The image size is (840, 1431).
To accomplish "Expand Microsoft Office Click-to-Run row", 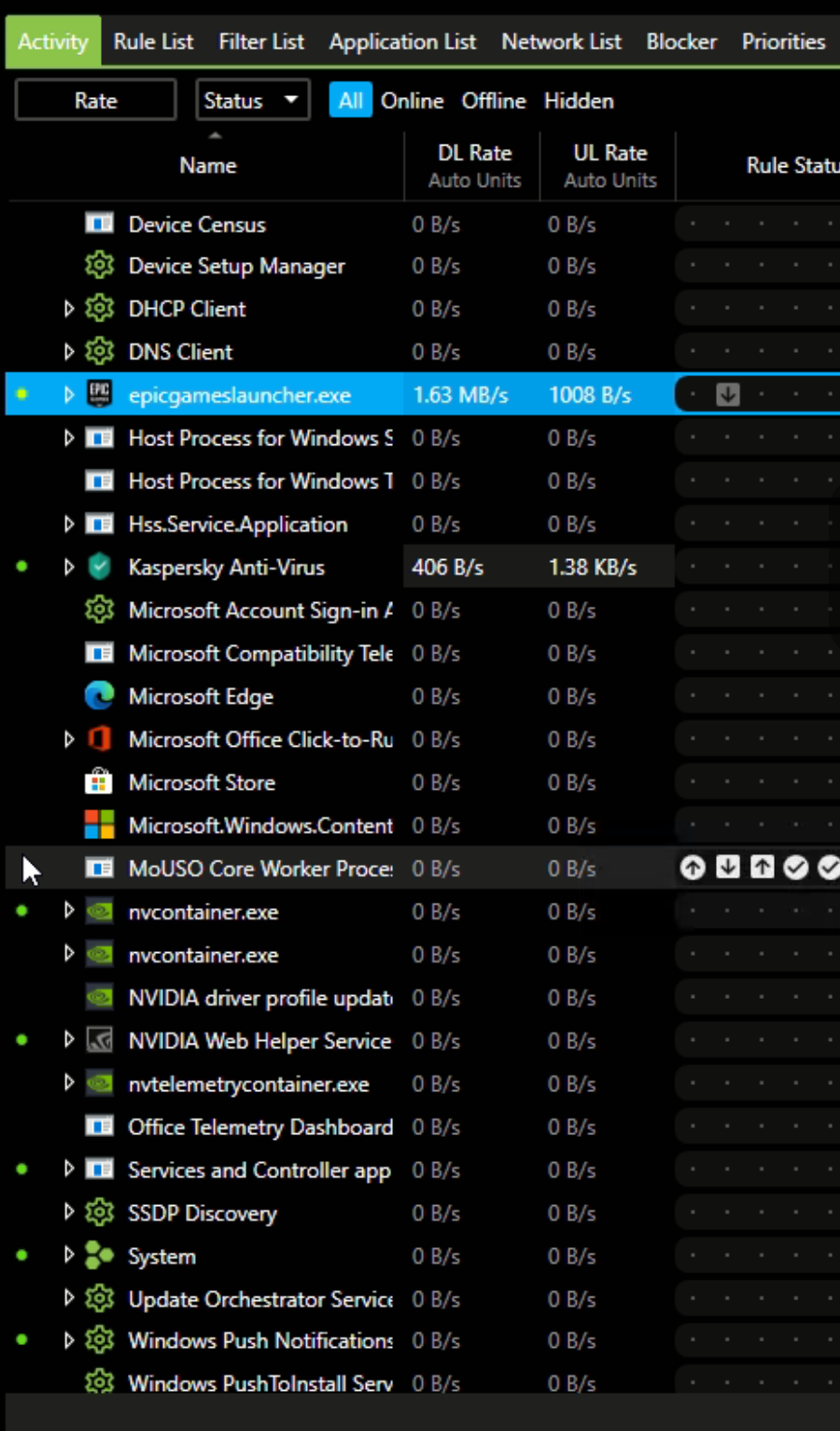I will [68, 738].
